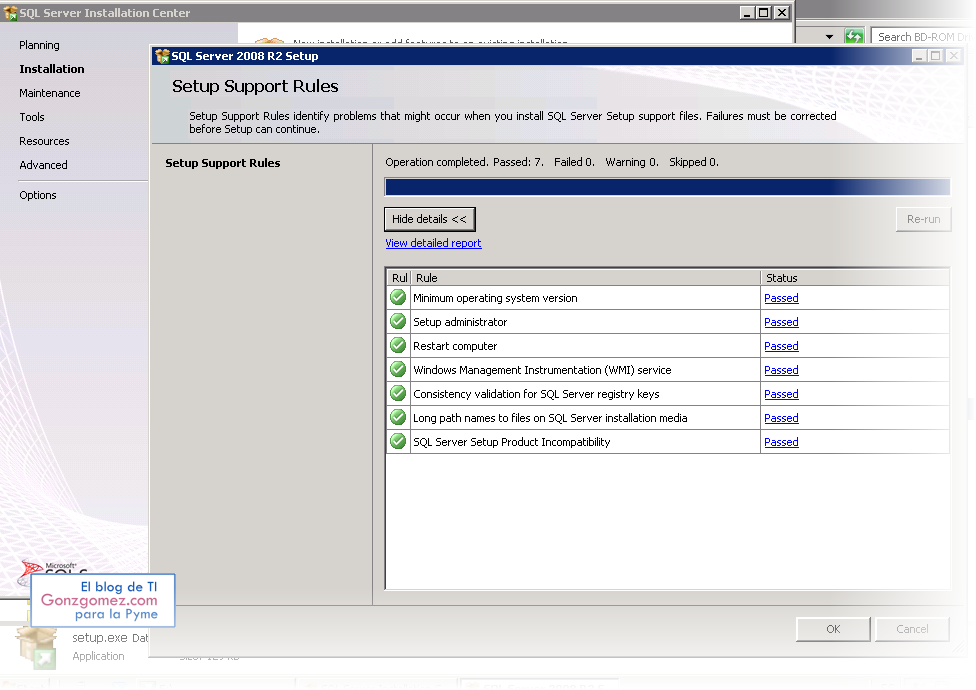Screen dimensions: 976x690
Task: Select 'SQL Server Setup Product Incompatibility' text
Action: click(x=512, y=442)
